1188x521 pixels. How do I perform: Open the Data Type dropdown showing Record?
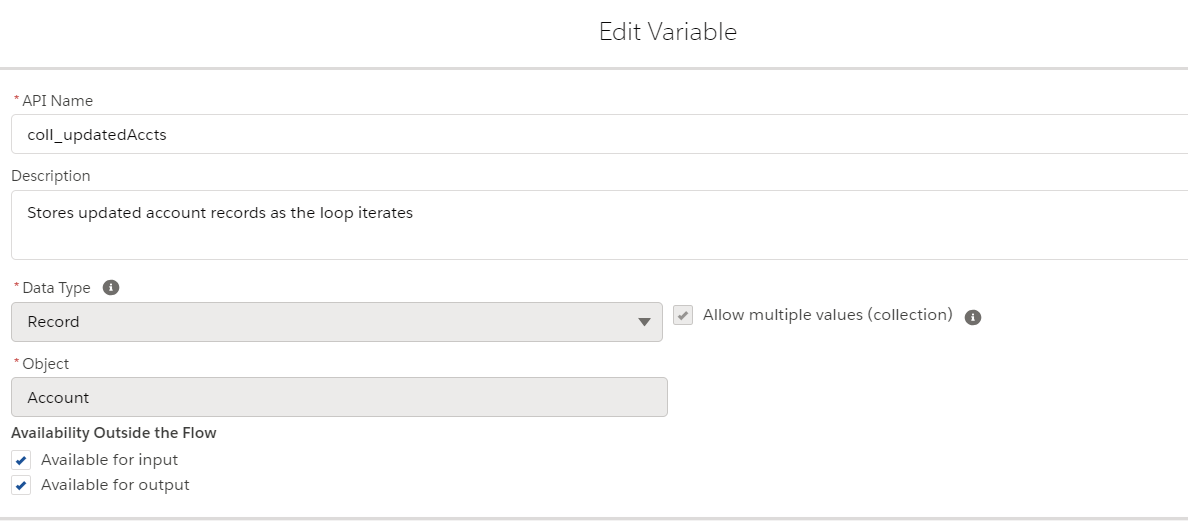(x=336, y=322)
